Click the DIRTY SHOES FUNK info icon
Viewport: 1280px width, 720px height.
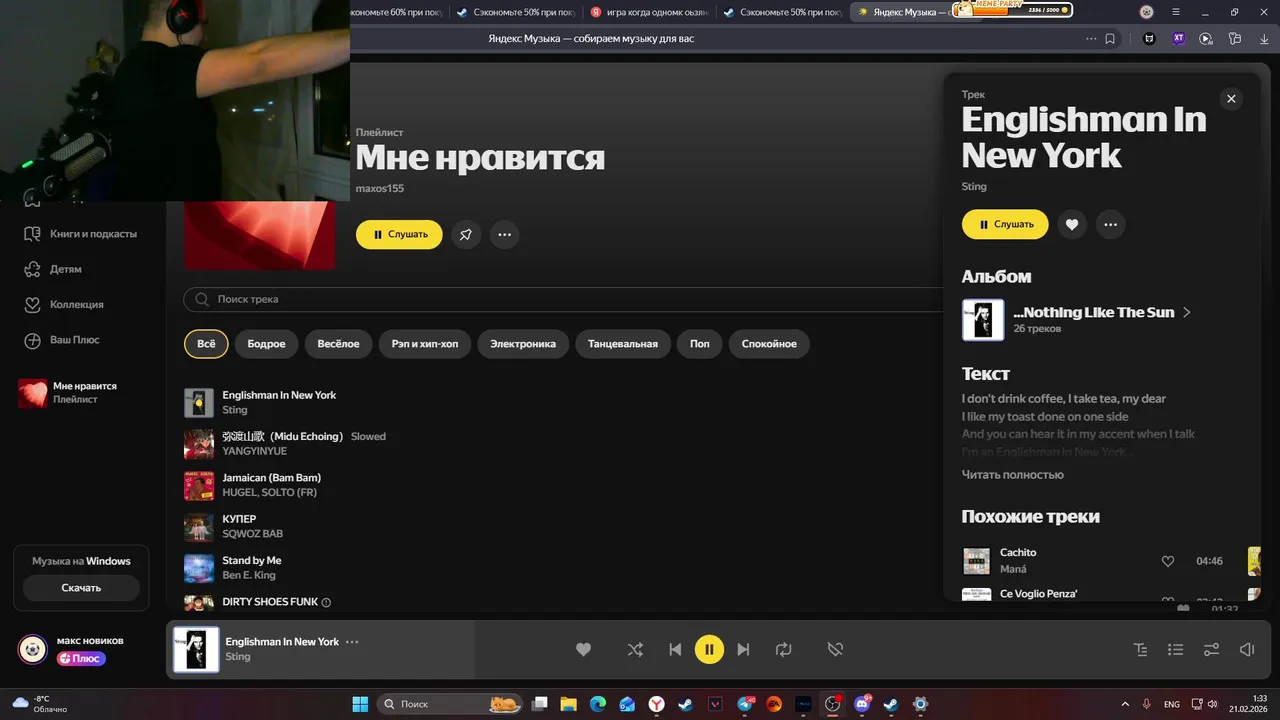(326, 603)
